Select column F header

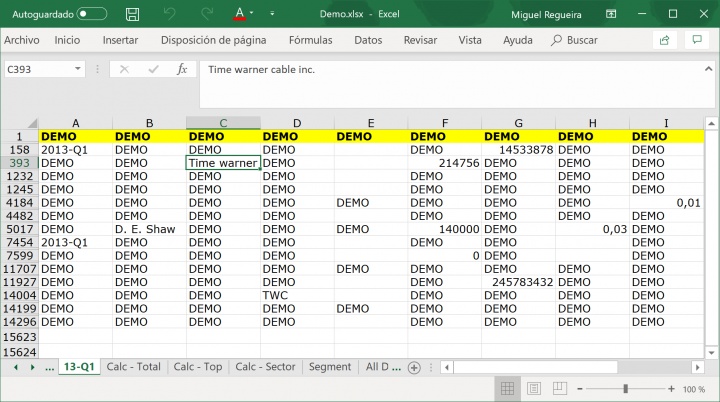click(x=444, y=123)
